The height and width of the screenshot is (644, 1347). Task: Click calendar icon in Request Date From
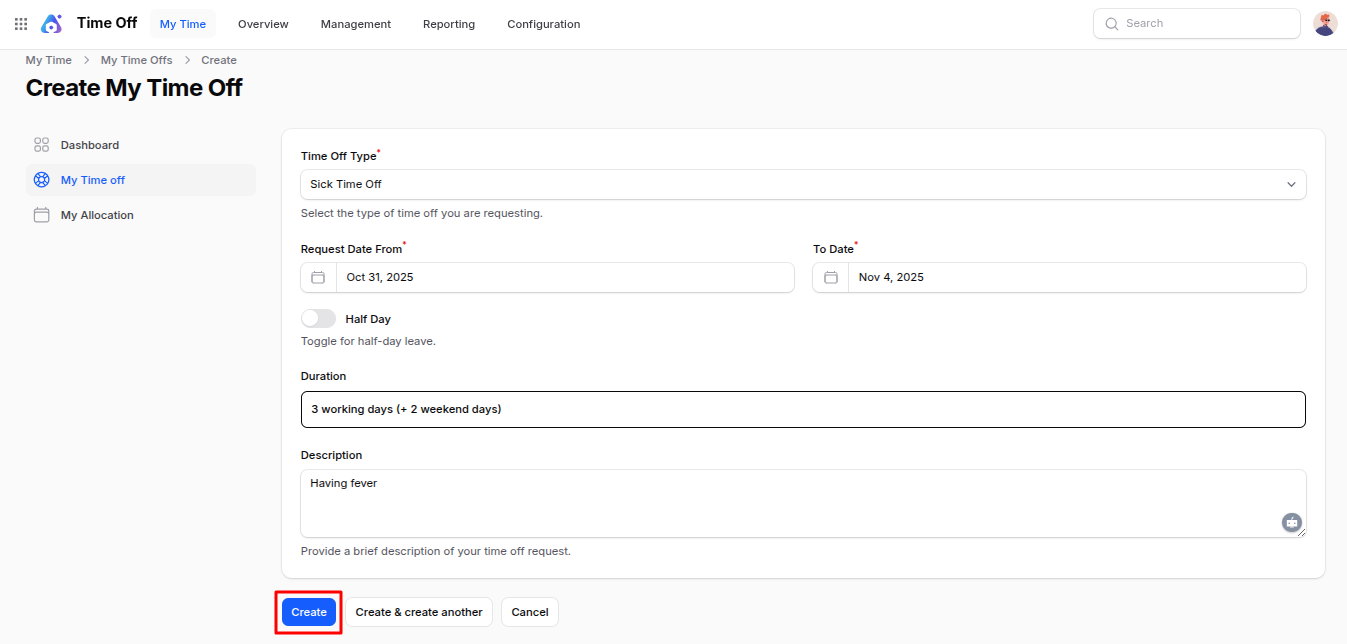pos(318,278)
